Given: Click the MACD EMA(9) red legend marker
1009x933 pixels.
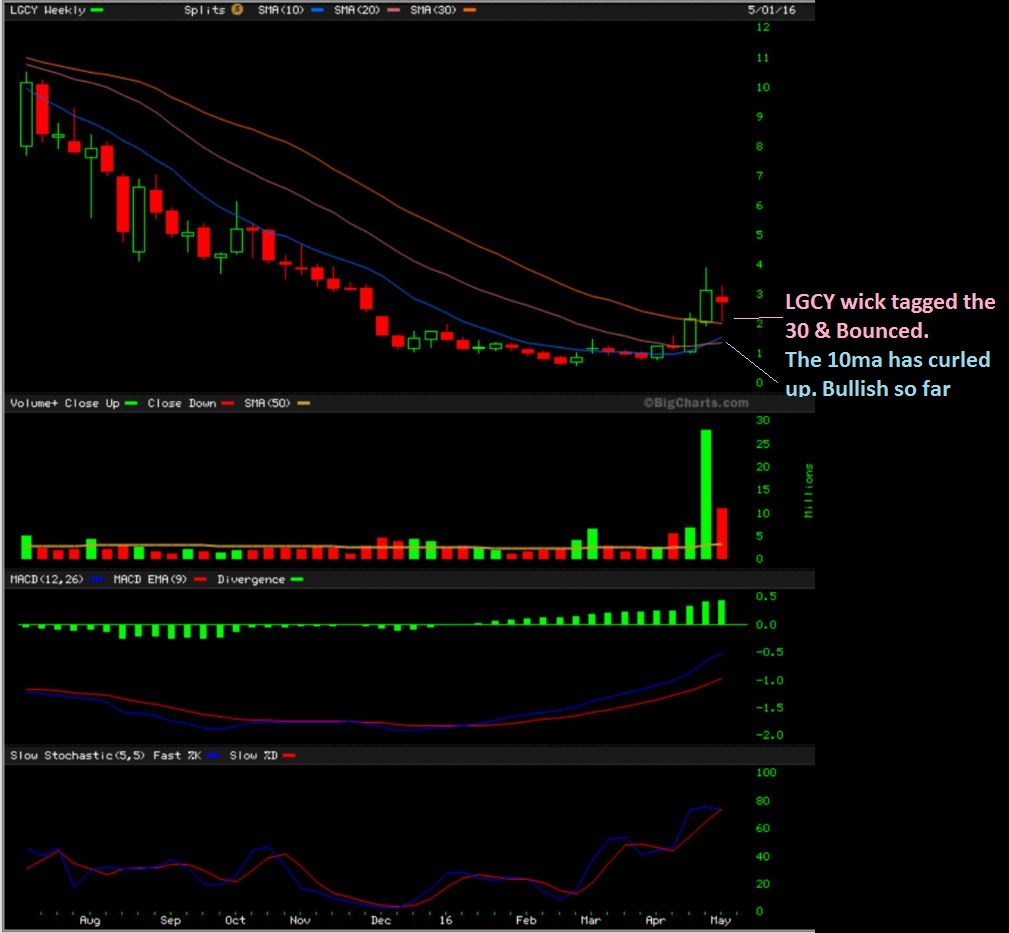Looking at the screenshot, I should (x=200, y=579).
